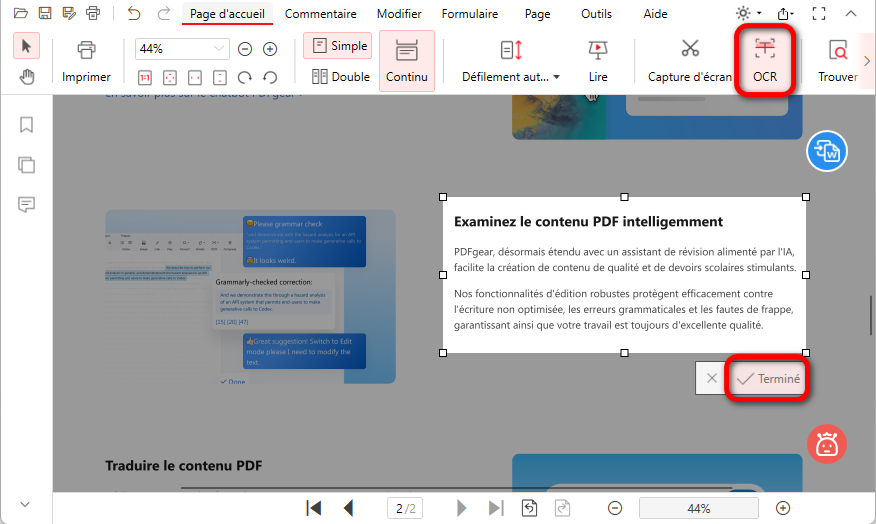The width and height of the screenshot is (876, 524).
Task: Go back to the previous view
Action: click(x=529, y=508)
